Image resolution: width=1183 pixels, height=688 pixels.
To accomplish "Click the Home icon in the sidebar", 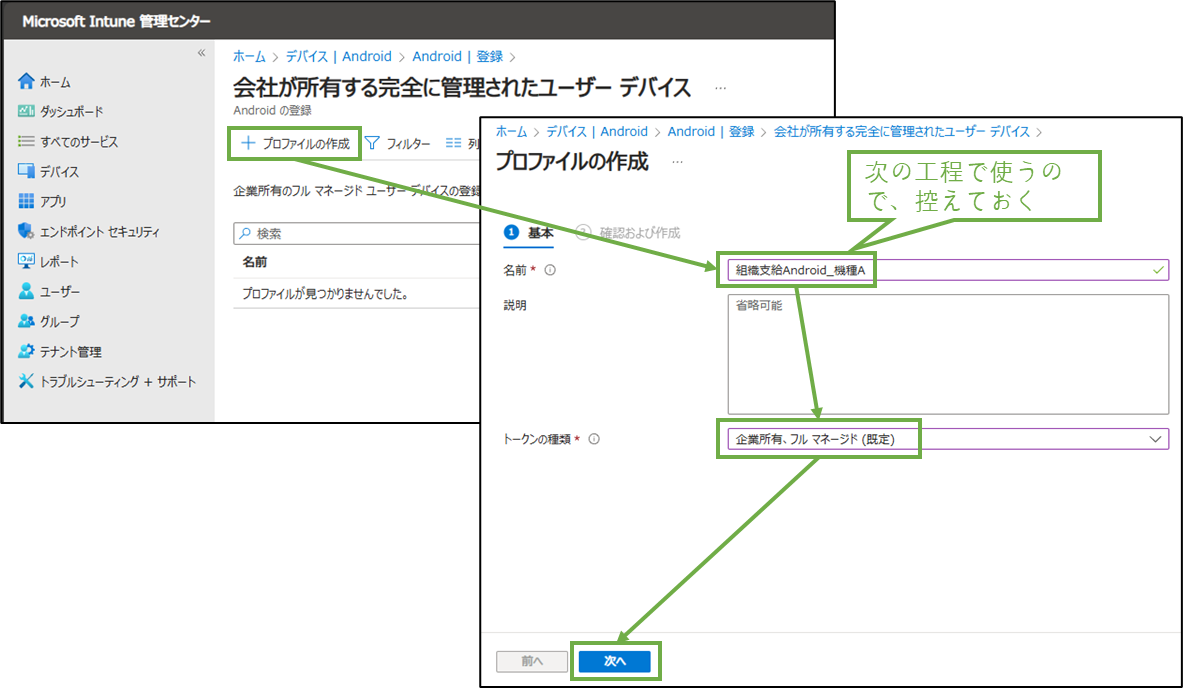I will 26,81.
